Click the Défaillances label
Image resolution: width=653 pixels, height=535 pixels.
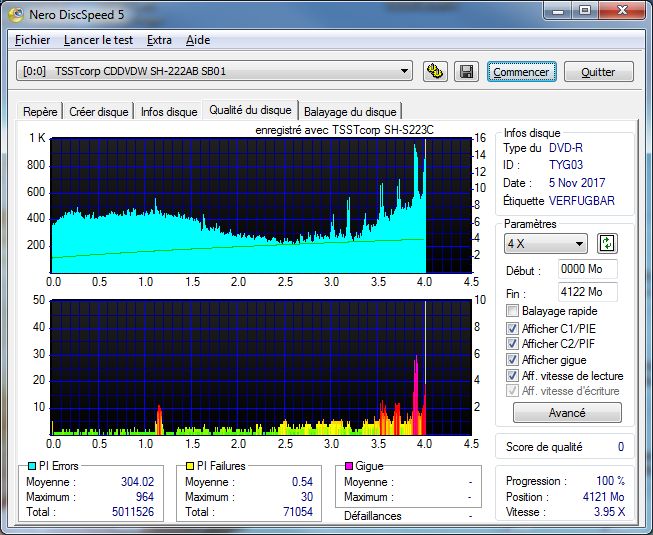[x=372, y=516]
